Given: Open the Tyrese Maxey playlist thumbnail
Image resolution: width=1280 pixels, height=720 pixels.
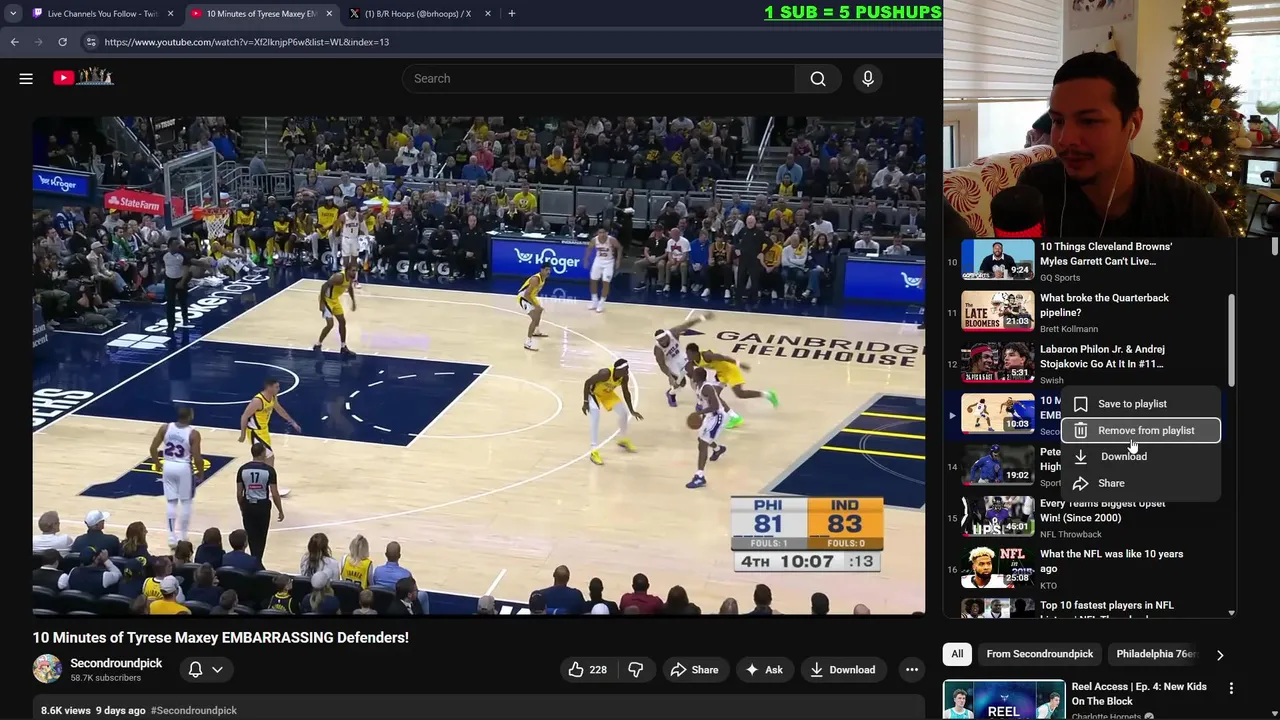Looking at the screenshot, I should coord(998,414).
